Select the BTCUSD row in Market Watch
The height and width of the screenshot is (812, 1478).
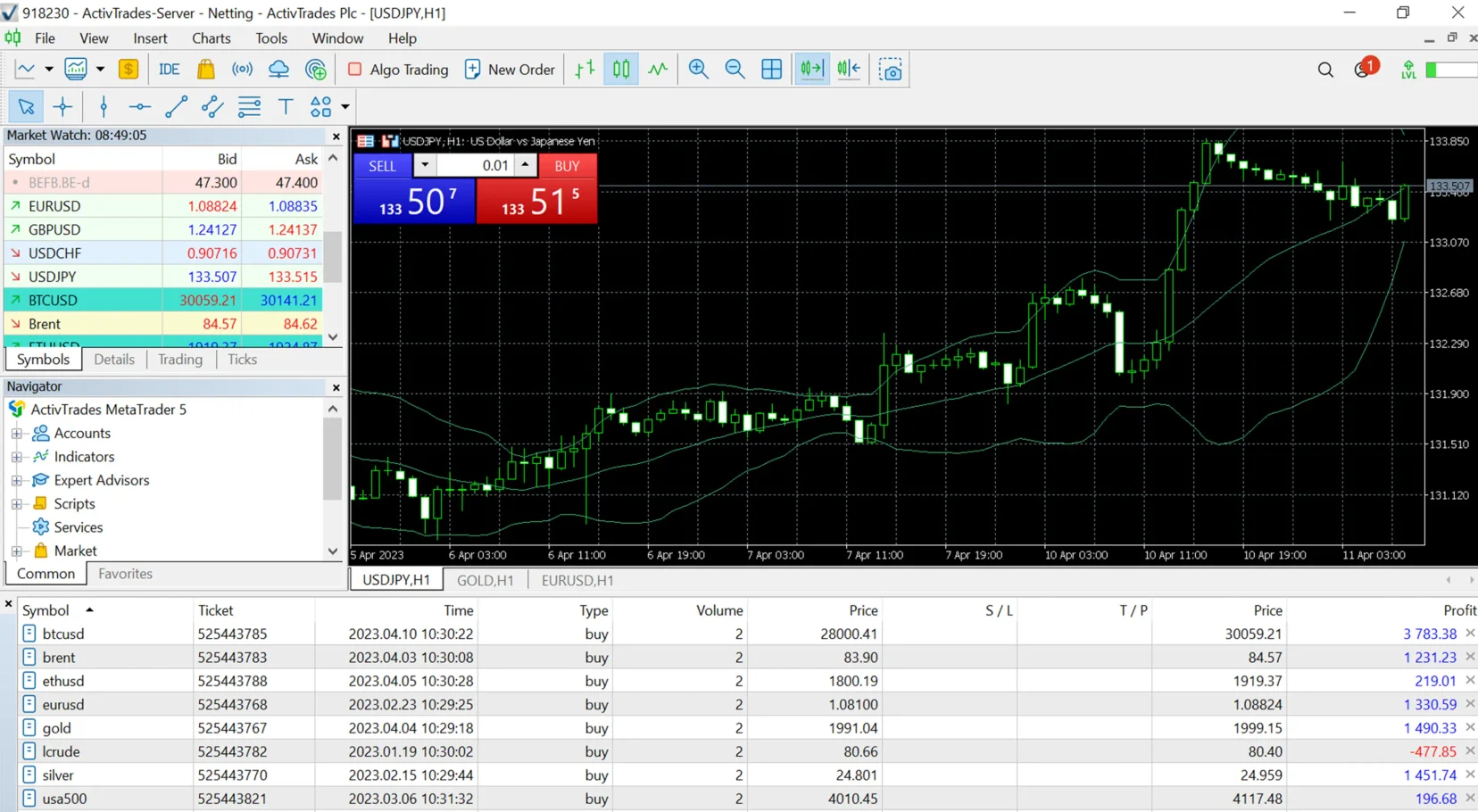click(x=162, y=301)
